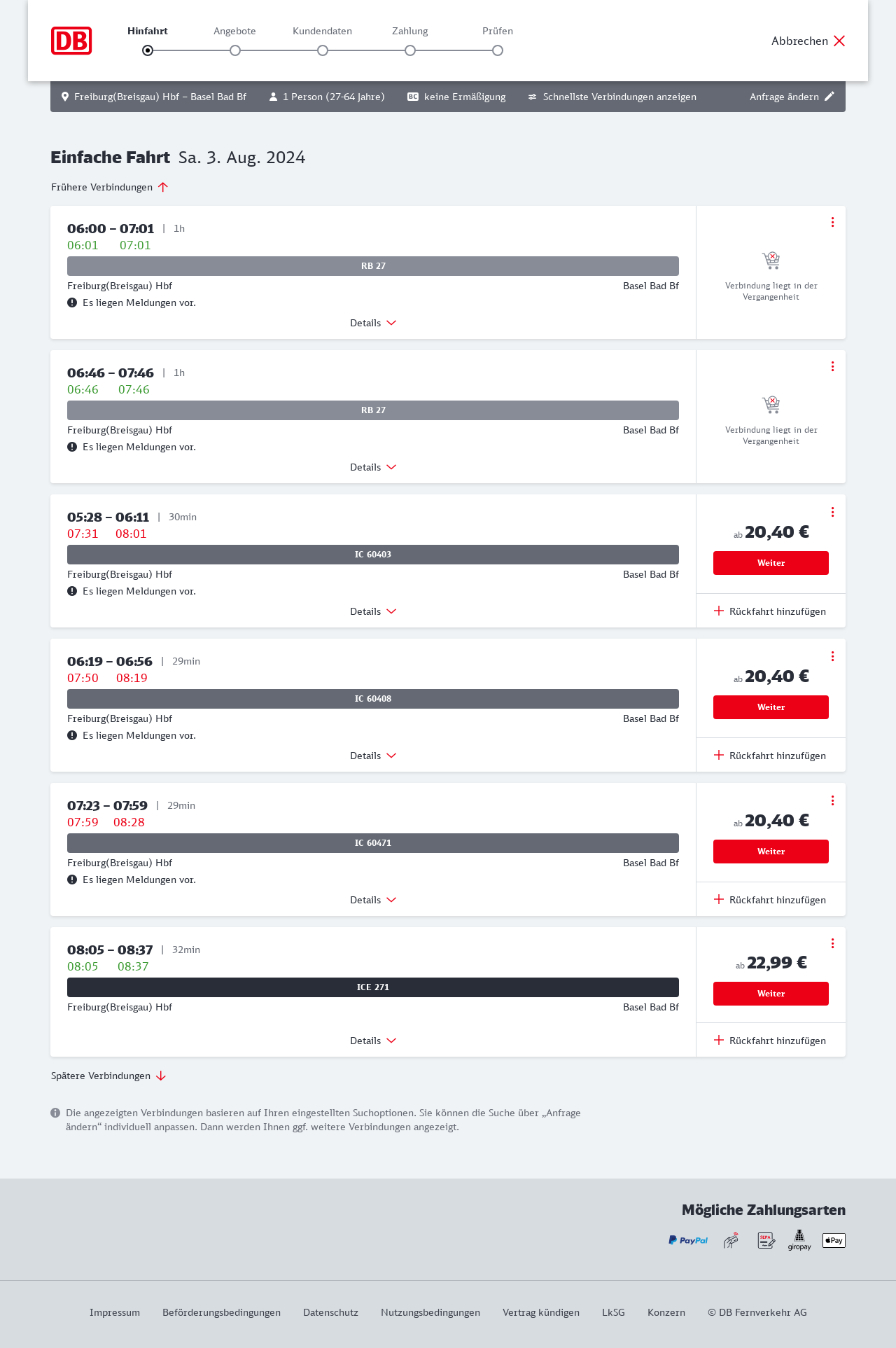Click the Abbrechen close X icon
This screenshot has width=896, height=1348.
pos(839,41)
